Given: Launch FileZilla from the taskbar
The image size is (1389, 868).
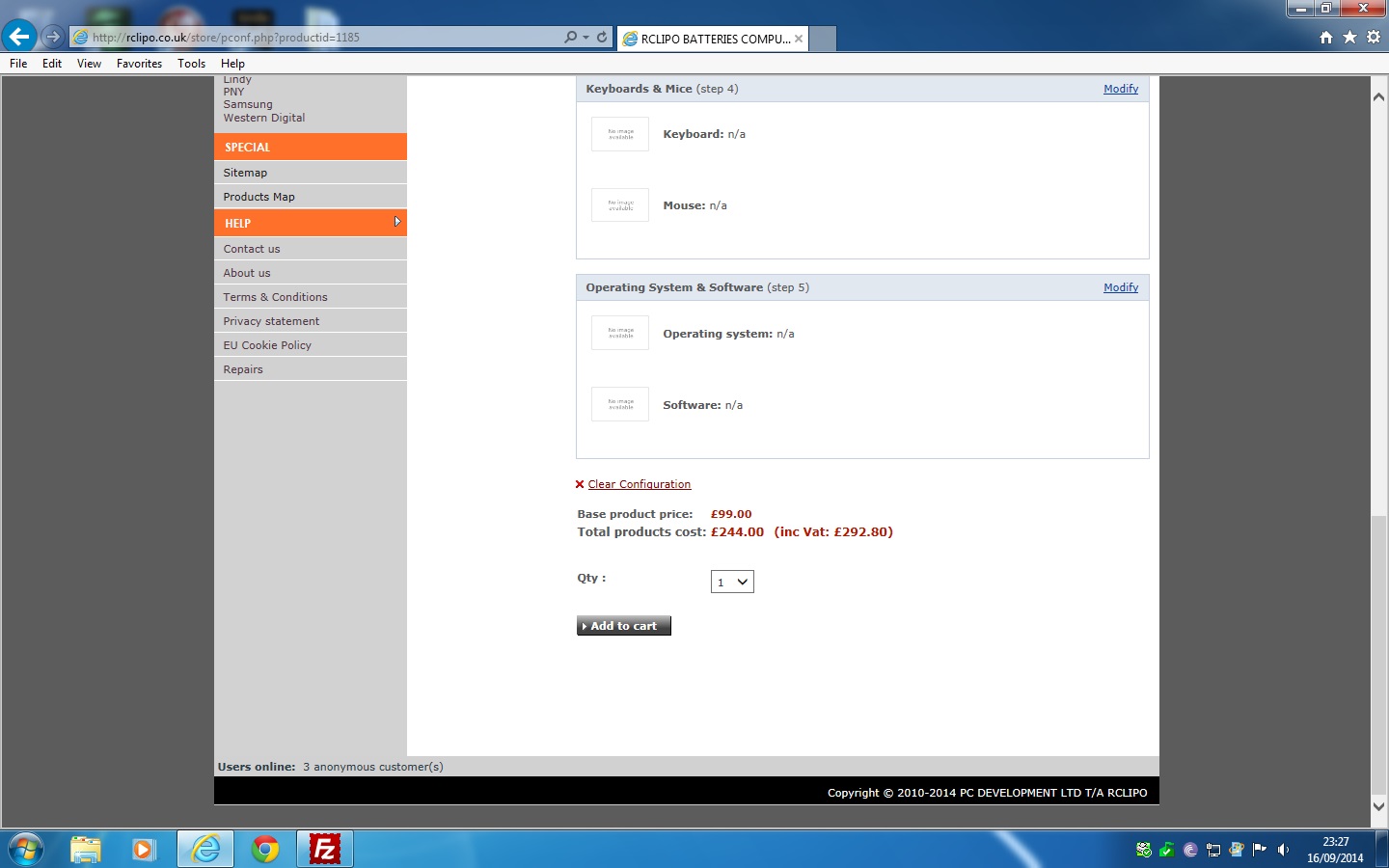Looking at the screenshot, I should [324, 849].
